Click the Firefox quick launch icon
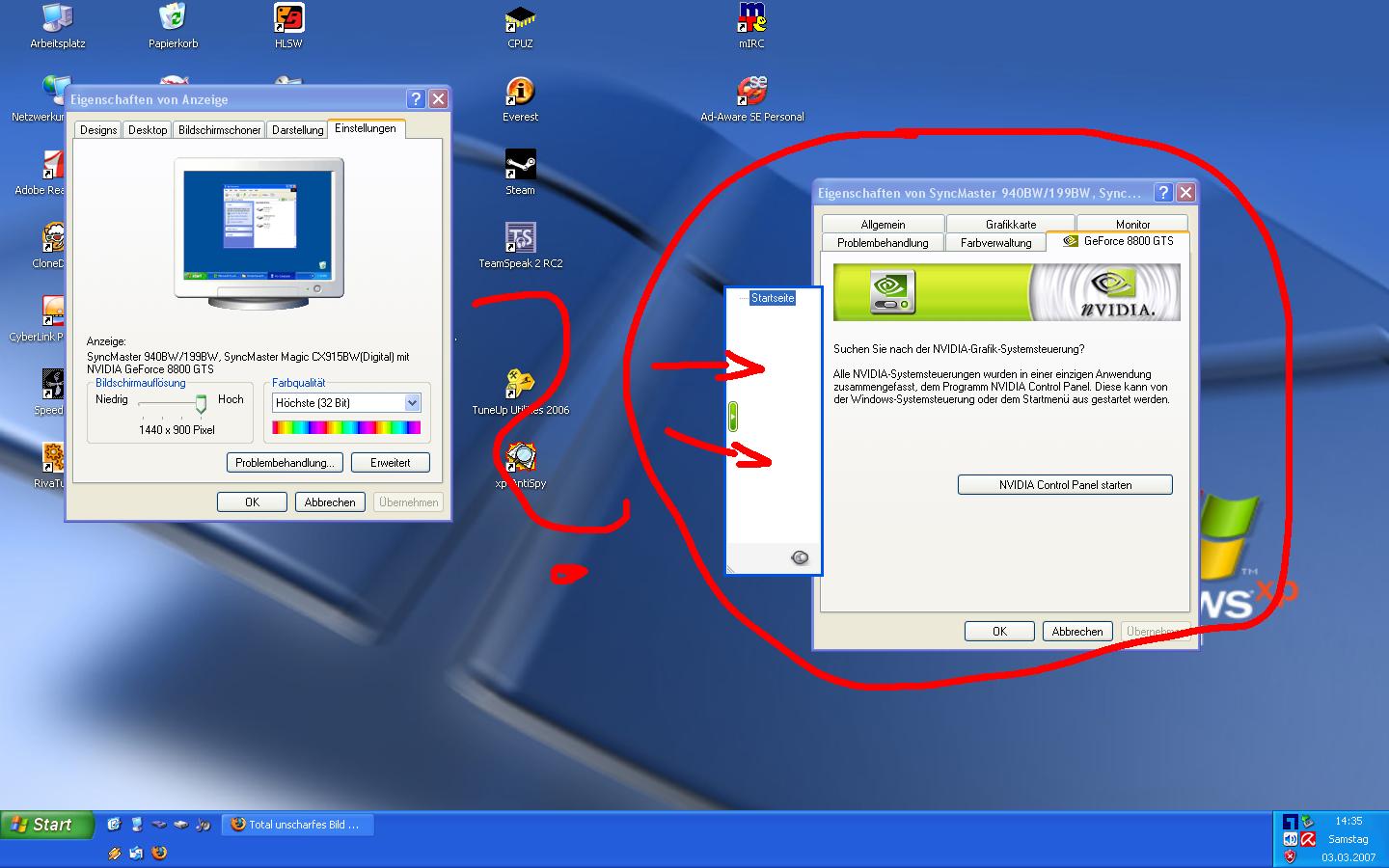Viewport: 1389px width, 868px height. click(x=160, y=853)
